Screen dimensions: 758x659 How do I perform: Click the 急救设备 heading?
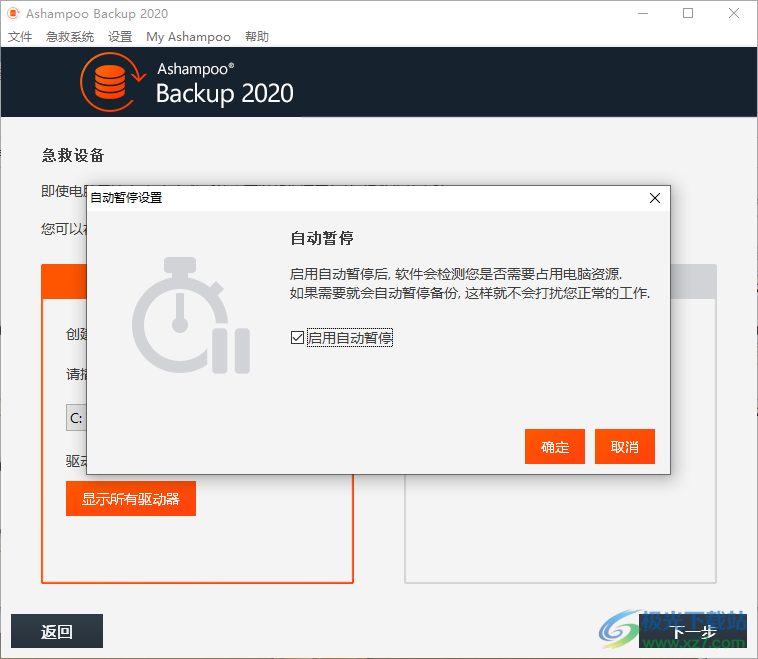[73, 155]
